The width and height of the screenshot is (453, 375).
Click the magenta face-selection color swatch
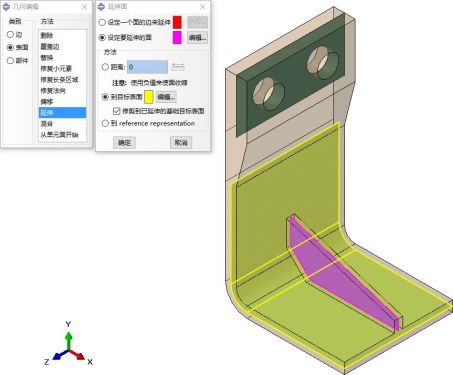point(177,37)
